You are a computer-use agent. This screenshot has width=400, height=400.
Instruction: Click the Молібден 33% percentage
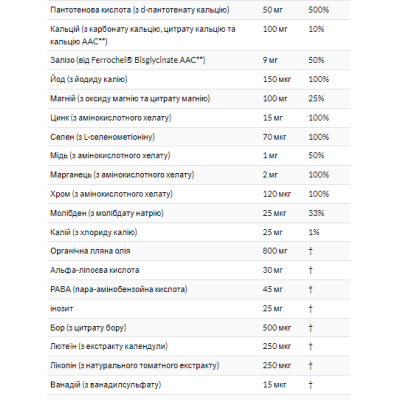coord(316,213)
